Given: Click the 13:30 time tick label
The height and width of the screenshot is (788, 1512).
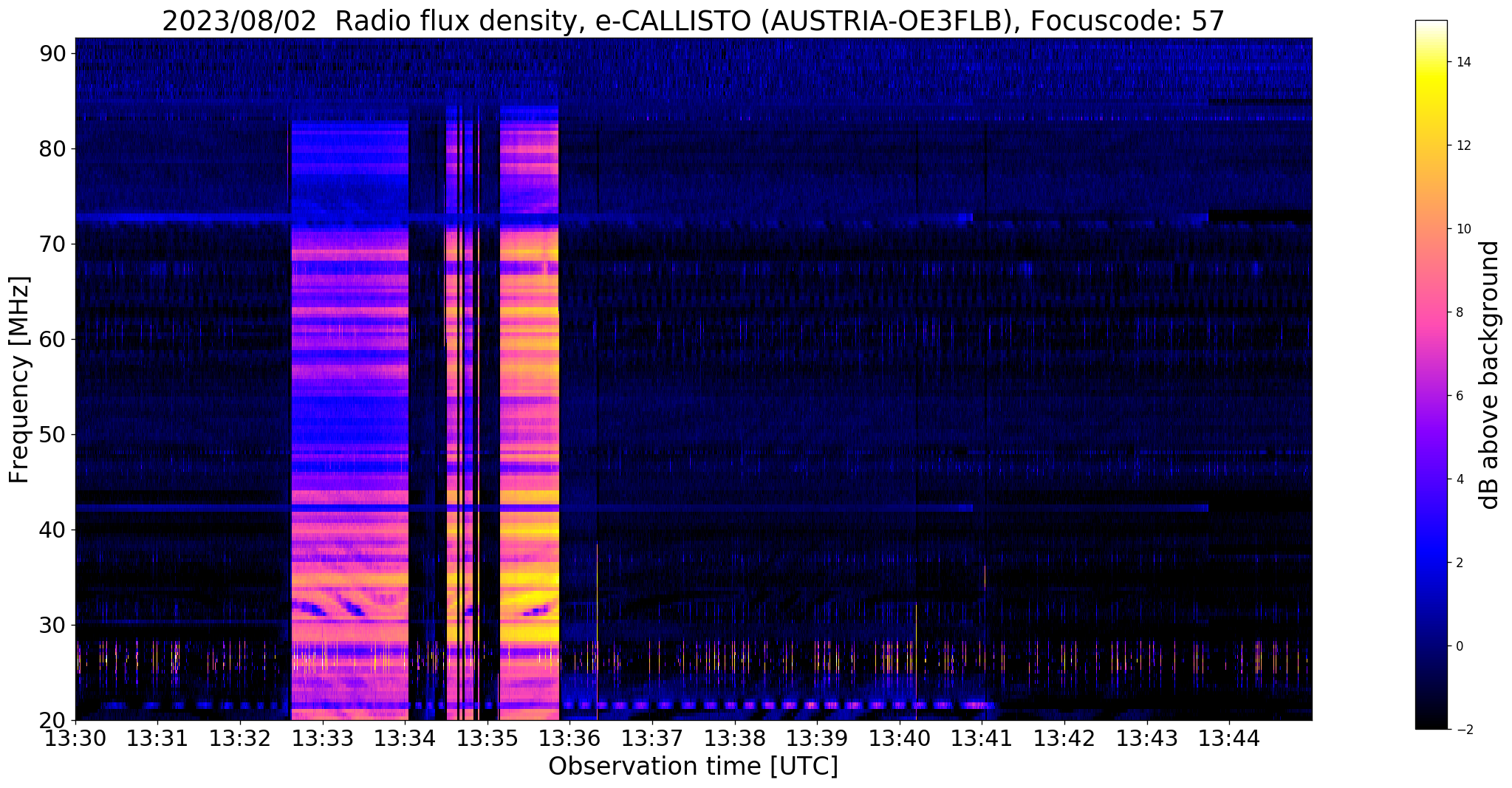Looking at the screenshot, I should pos(75,739).
